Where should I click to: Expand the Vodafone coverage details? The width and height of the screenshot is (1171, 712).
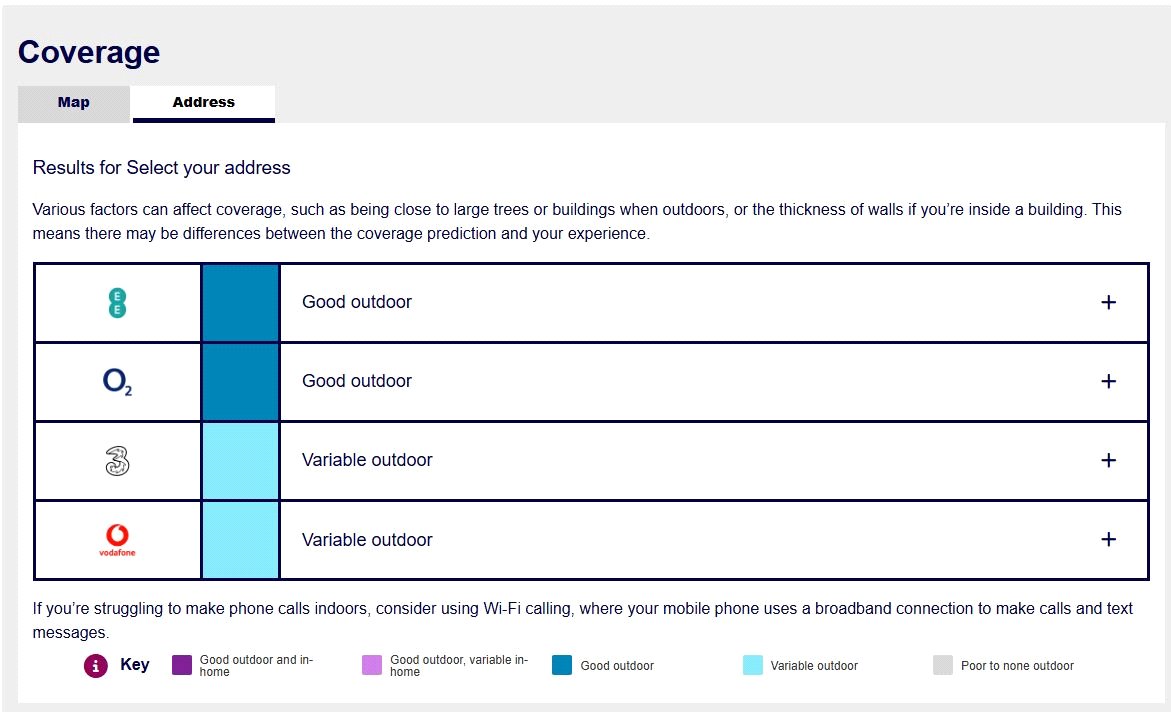[x=1108, y=539]
